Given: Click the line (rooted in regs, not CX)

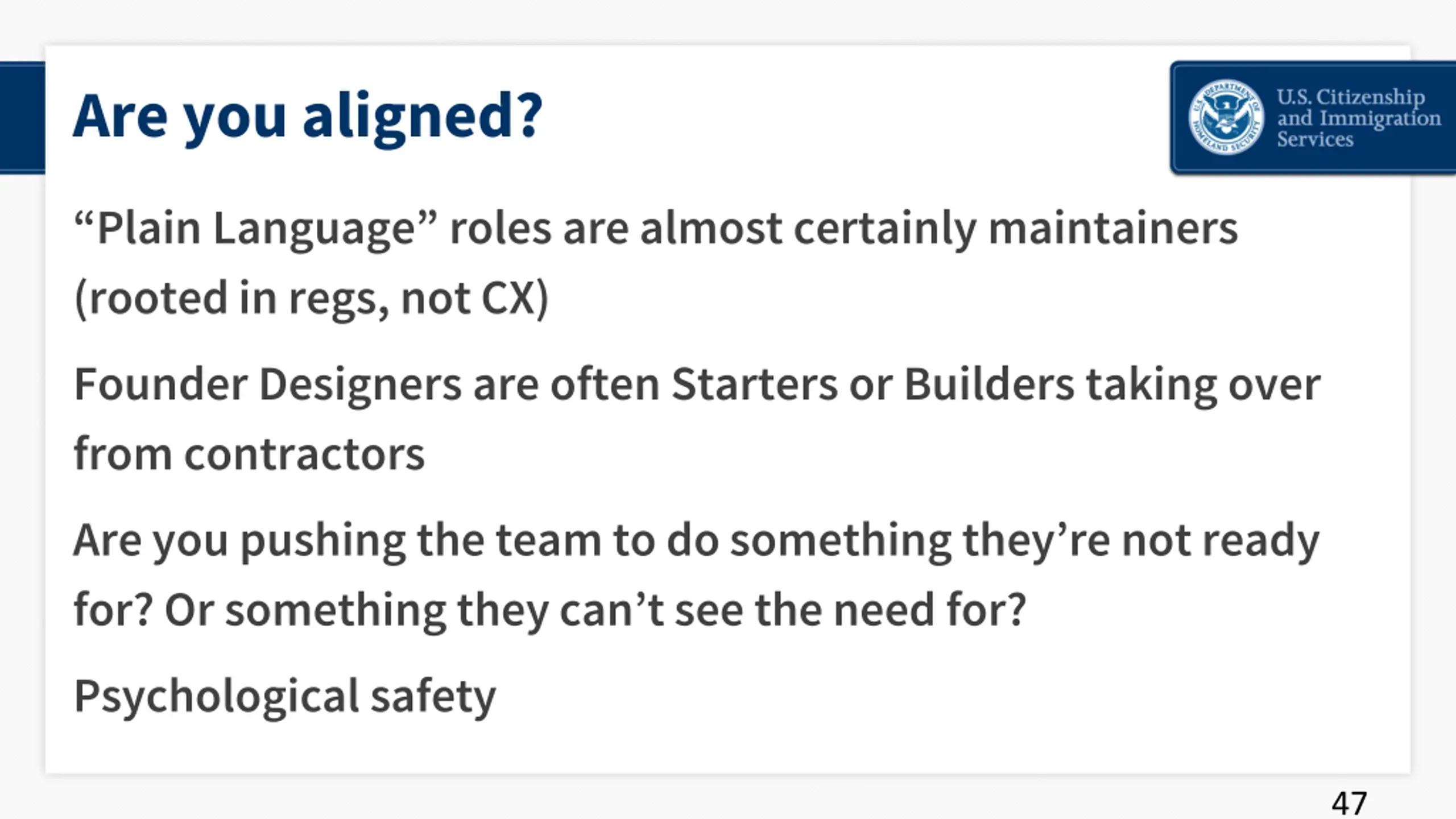Looking at the screenshot, I should (311, 298).
